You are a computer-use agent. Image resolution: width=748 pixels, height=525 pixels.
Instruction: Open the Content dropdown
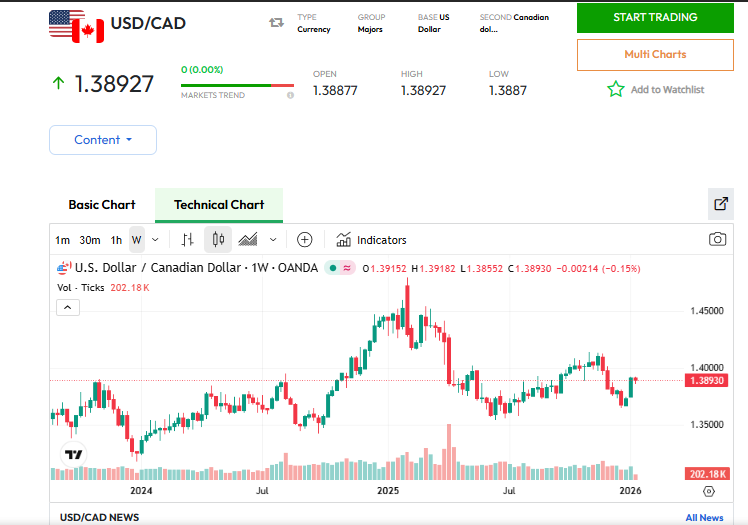pyautogui.click(x=103, y=140)
